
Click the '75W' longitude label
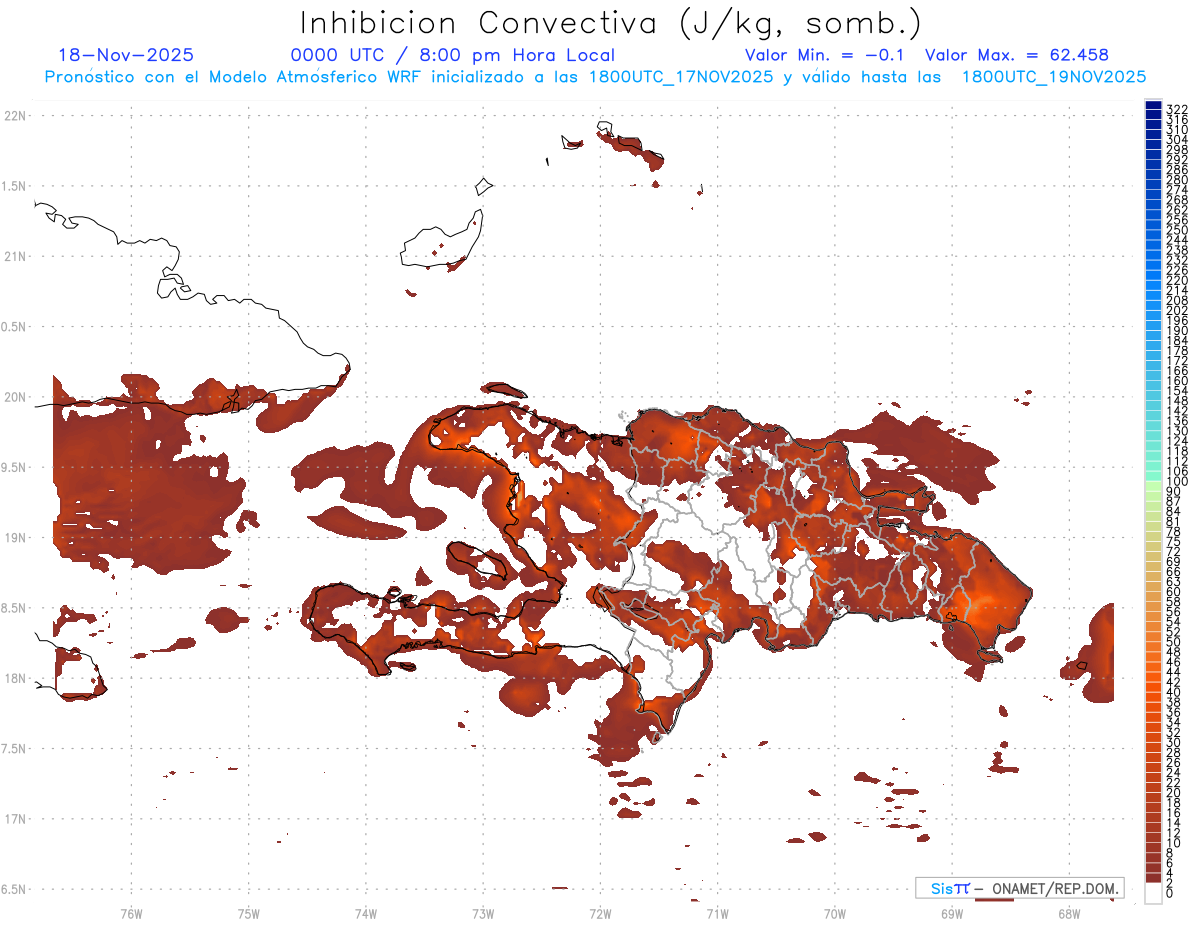(x=248, y=912)
